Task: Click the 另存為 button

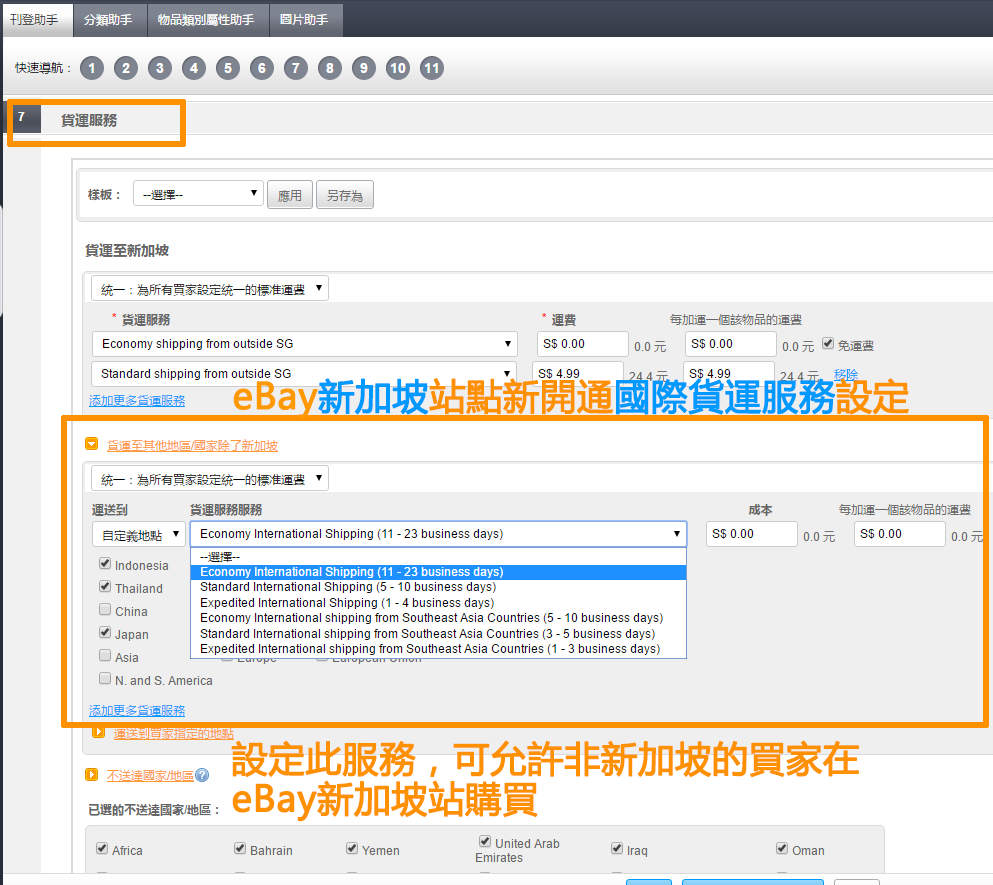Action: click(345, 194)
